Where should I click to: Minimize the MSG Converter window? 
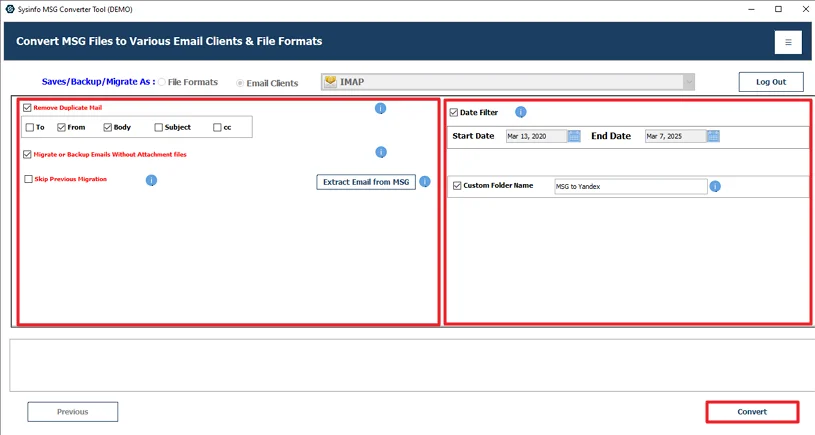(751, 9)
